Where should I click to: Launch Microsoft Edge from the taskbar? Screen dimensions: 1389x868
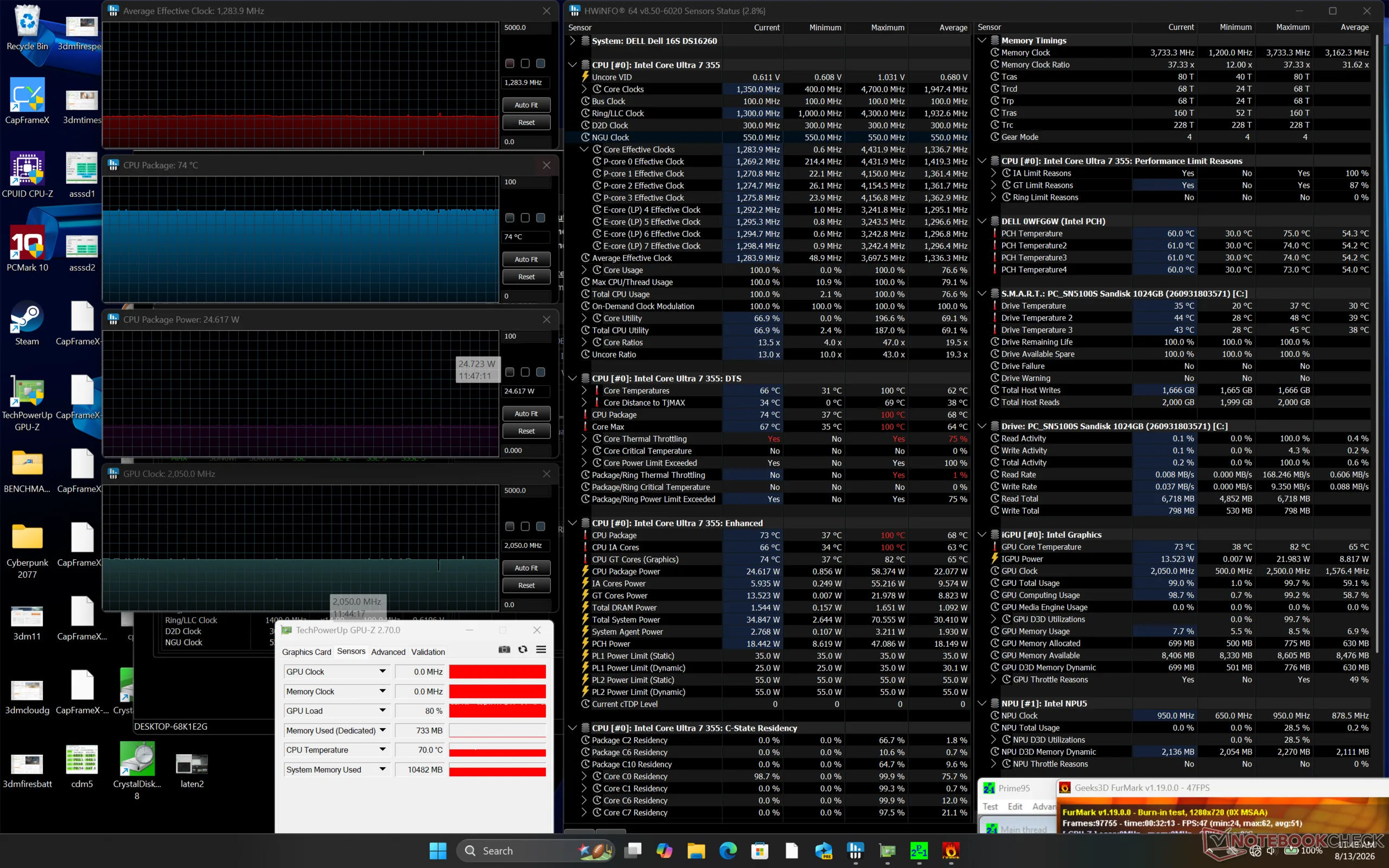tap(728, 851)
